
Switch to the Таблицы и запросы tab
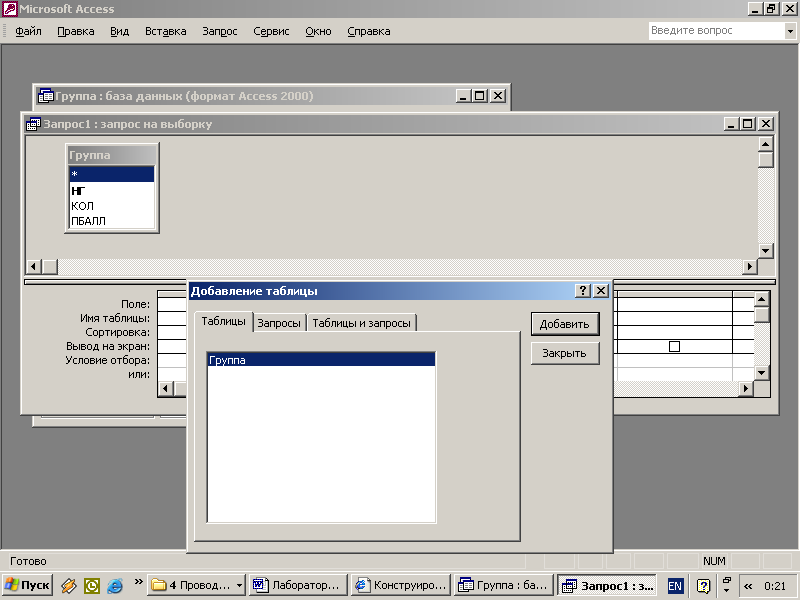[x=361, y=323]
